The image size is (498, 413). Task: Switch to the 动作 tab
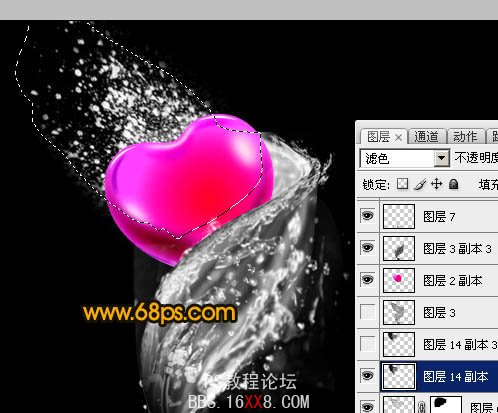pyautogui.click(x=465, y=137)
